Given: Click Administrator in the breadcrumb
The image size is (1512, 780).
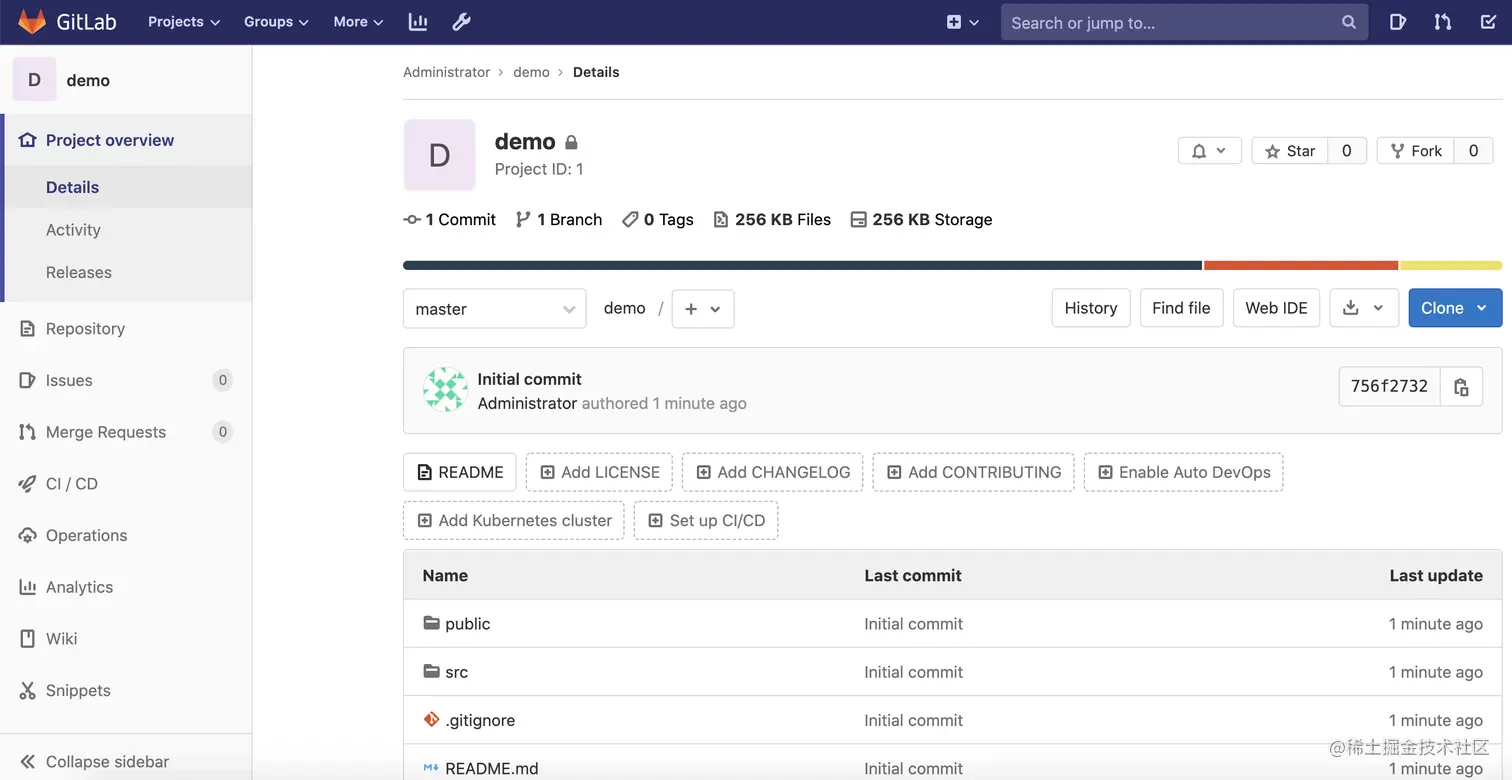Looking at the screenshot, I should point(446,72).
